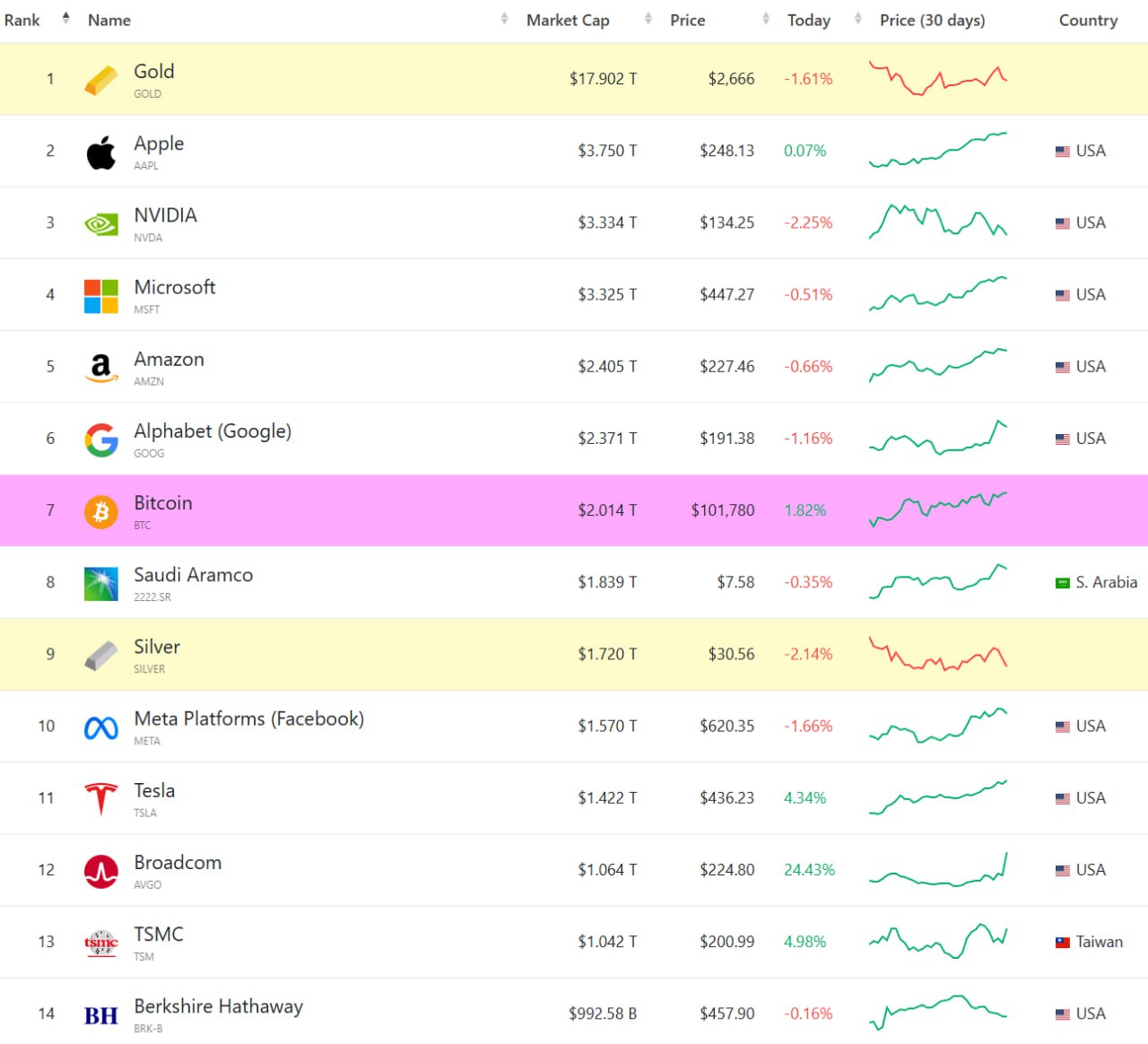Click the Amazon logo icon
Viewport: 1148px width, 1044px height.
pyautogui.click(x=101, y=368)
